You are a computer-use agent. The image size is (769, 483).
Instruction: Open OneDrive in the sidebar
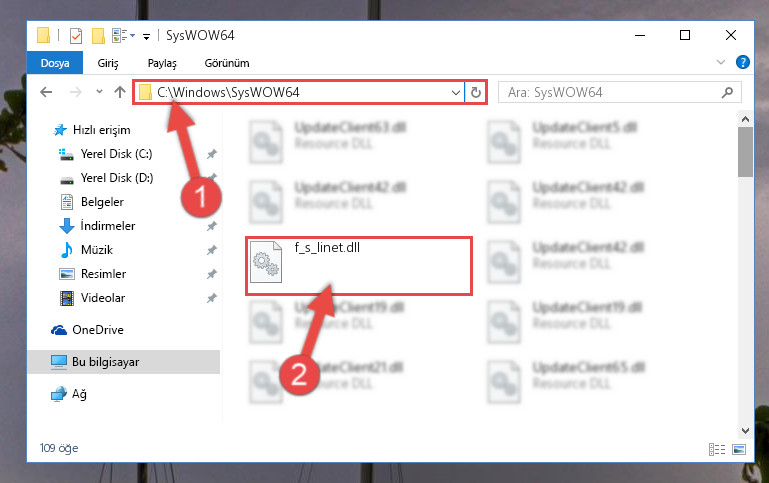point(98,330)
